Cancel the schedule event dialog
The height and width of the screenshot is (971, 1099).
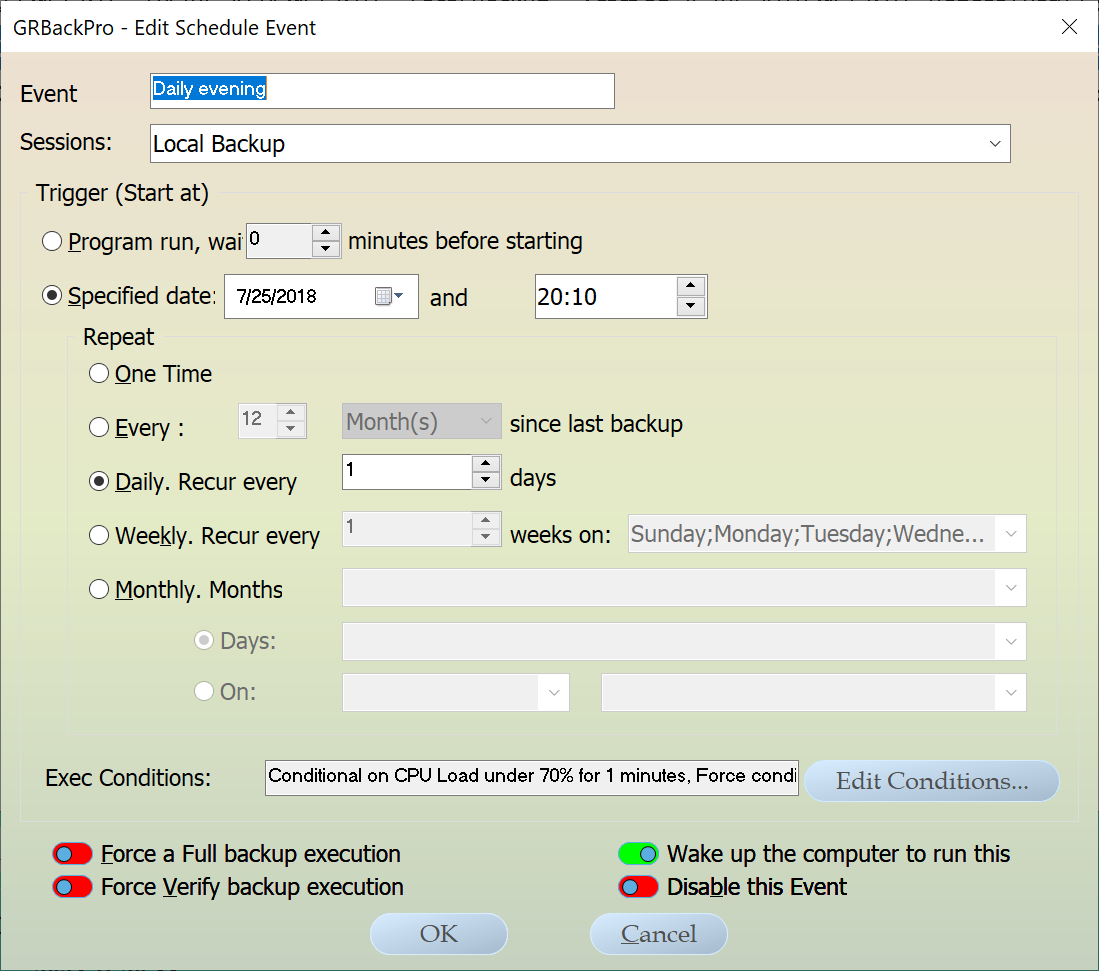coord(658,934)
